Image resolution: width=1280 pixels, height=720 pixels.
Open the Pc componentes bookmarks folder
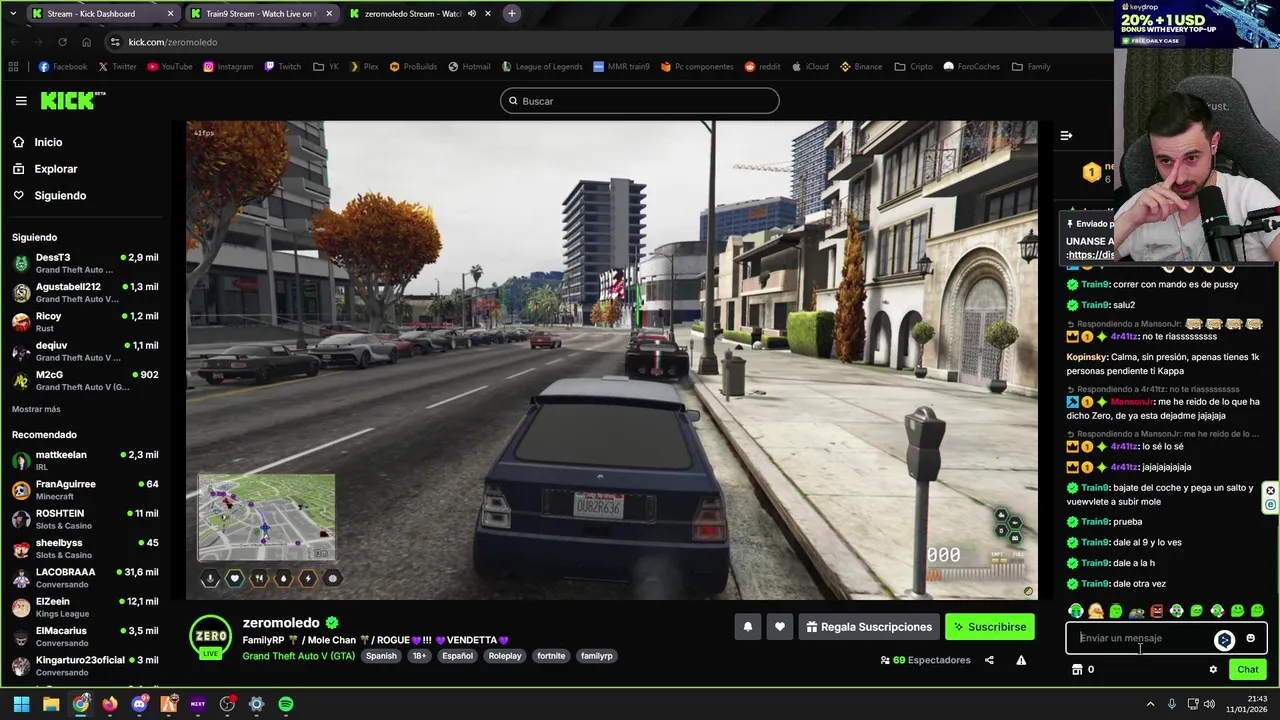tap(697, 67)
